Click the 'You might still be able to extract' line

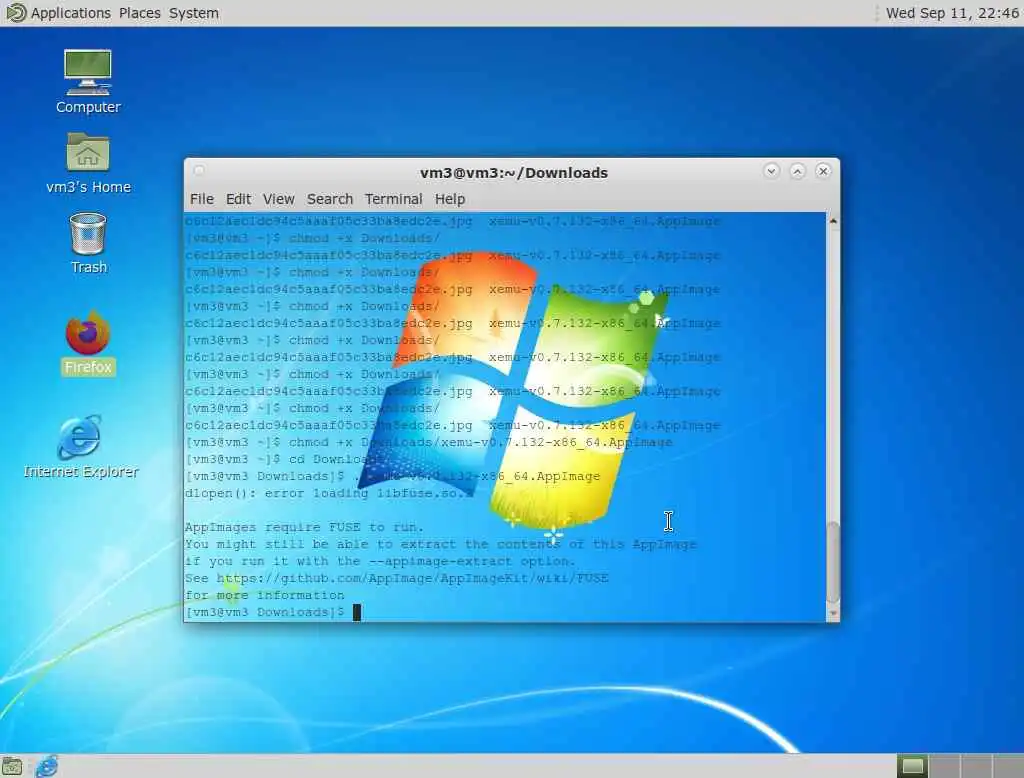point(441,544)
